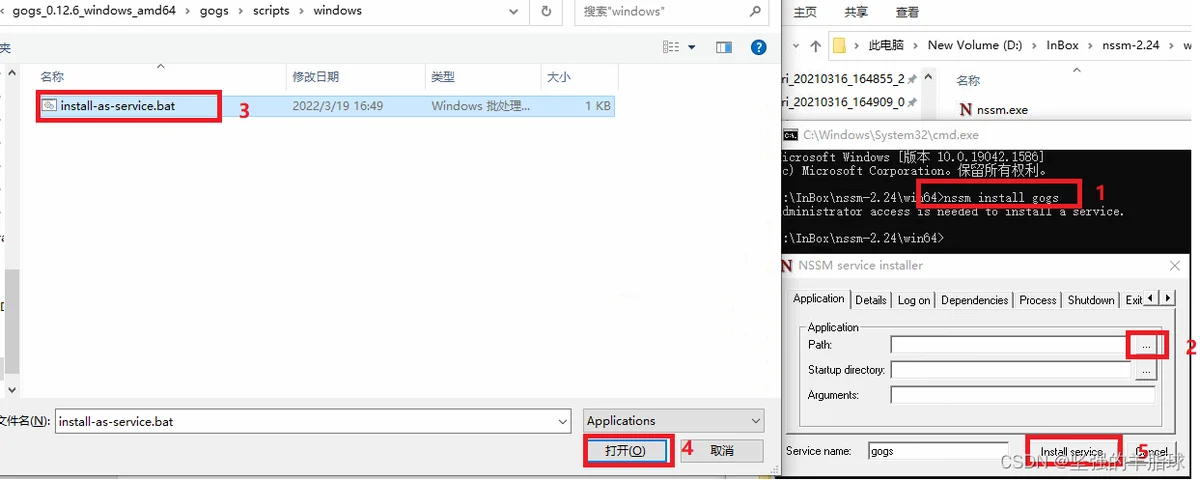This screenshot has width=1200, height=480.
Task: Go up one folder level arrow
Action: (816, 45)
